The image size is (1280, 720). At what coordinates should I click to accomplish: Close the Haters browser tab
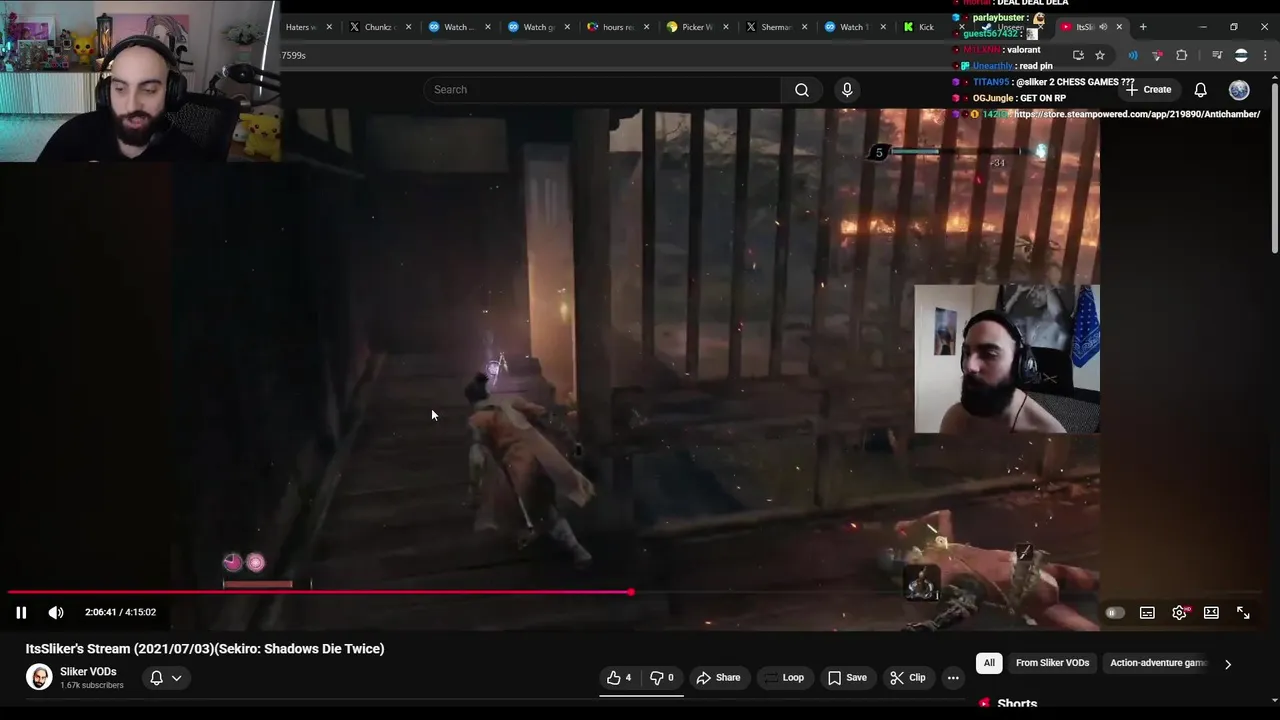pyautogui.click(x=329, y=27)
